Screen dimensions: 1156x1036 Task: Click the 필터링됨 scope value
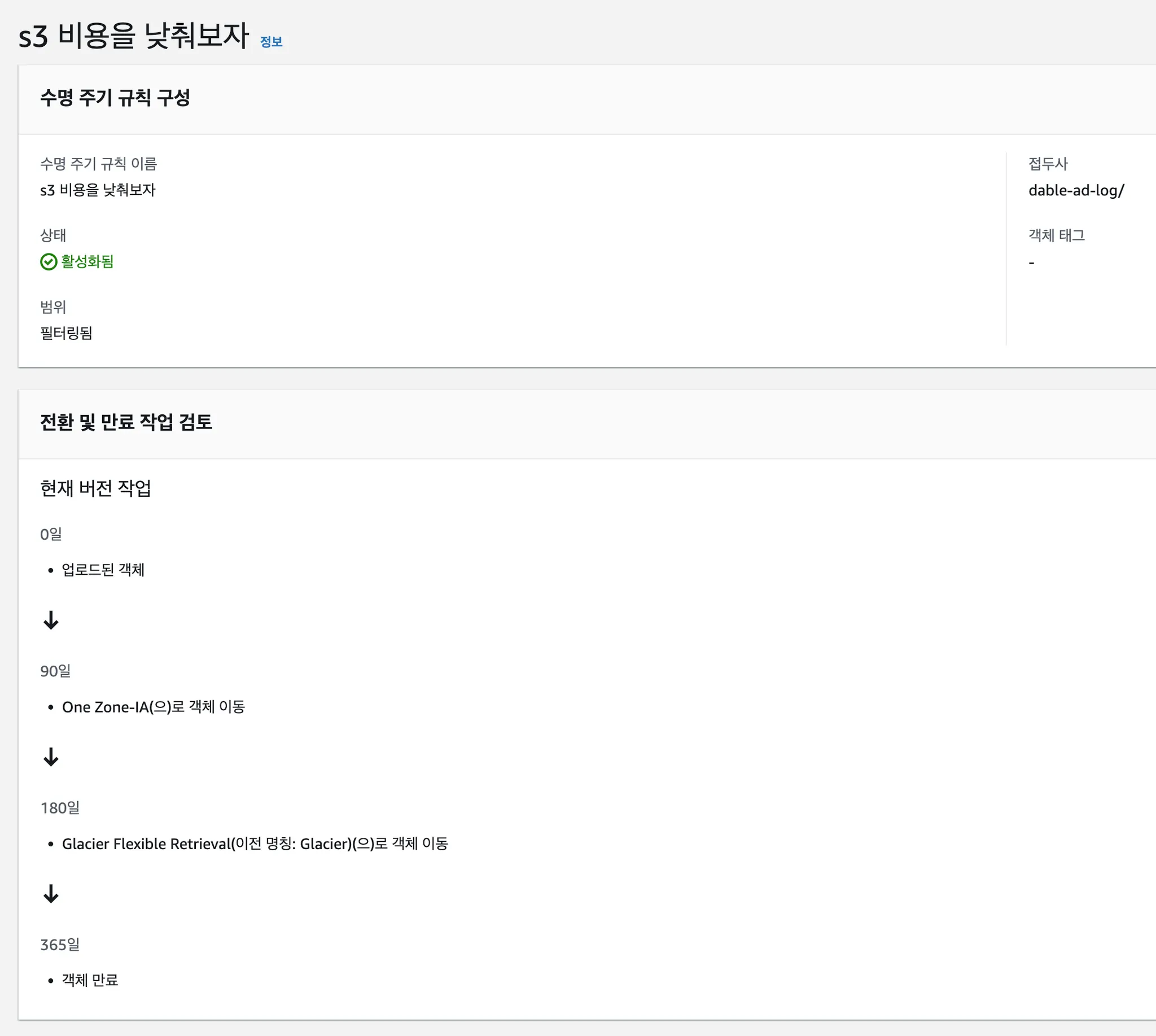click(x=67, y=333)
